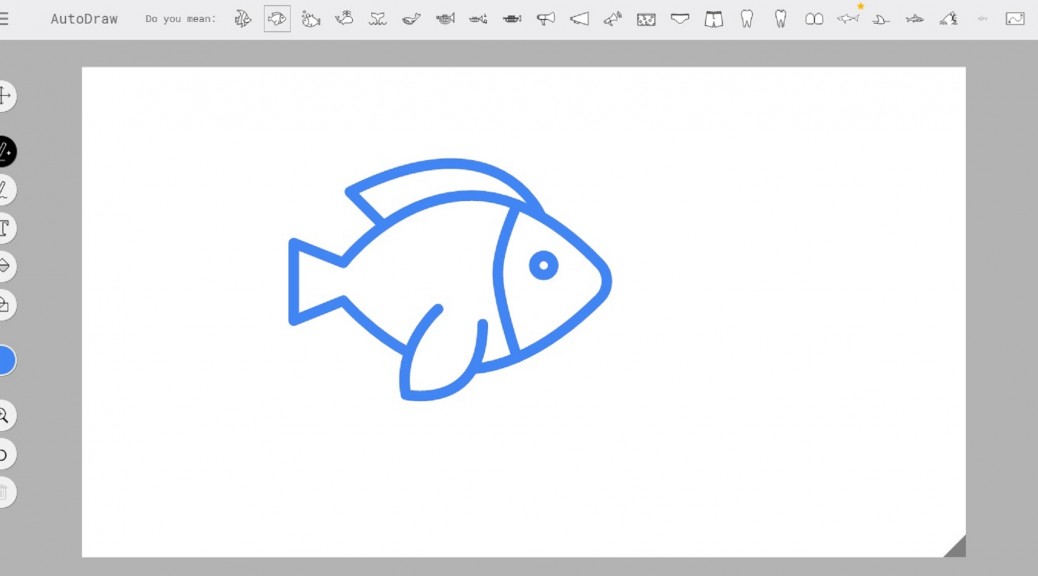Pick the trumpet suggestion

pyautogui.click(x=445, y=17)
